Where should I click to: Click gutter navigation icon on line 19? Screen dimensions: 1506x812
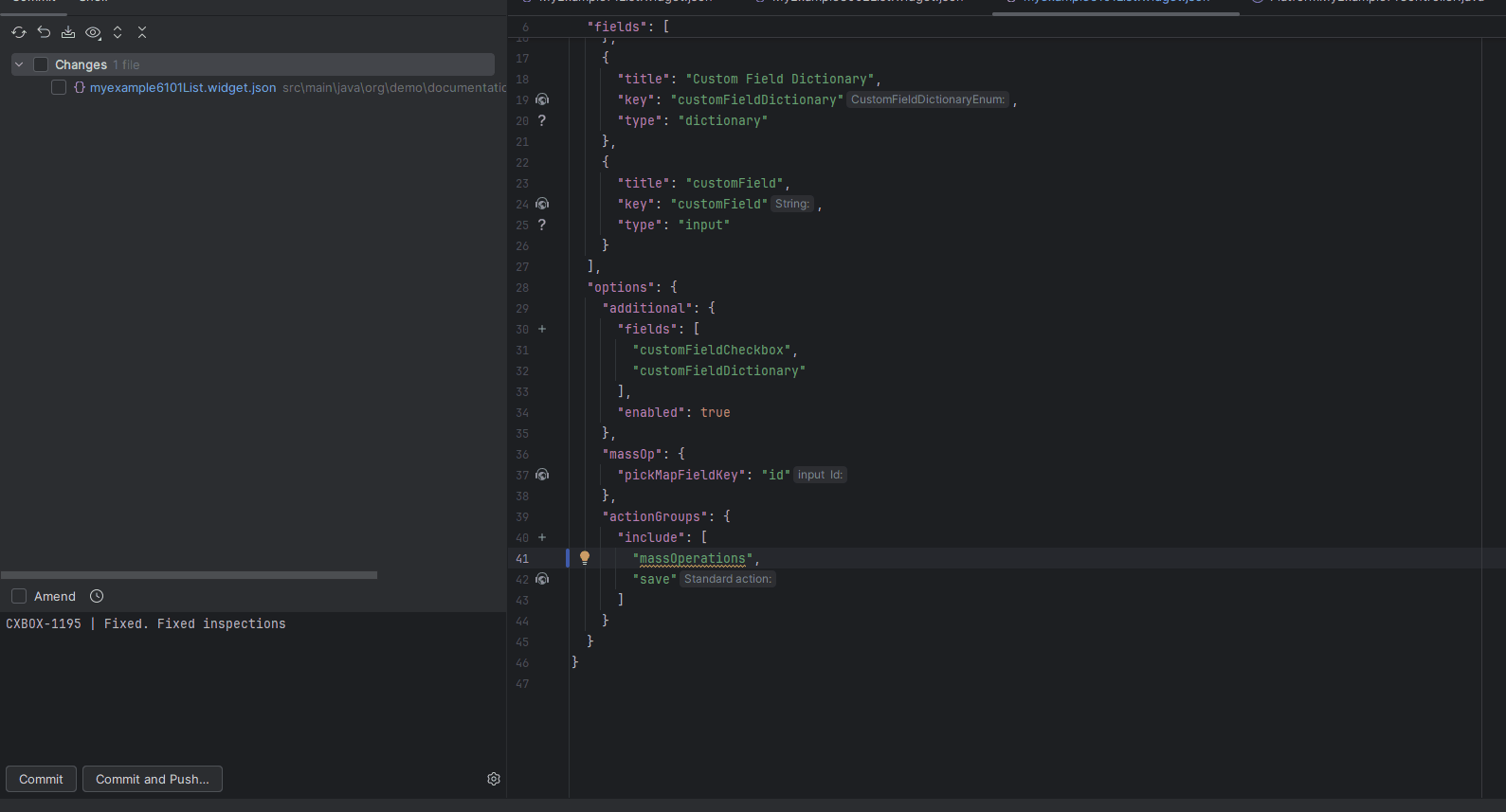coord(542,99)
